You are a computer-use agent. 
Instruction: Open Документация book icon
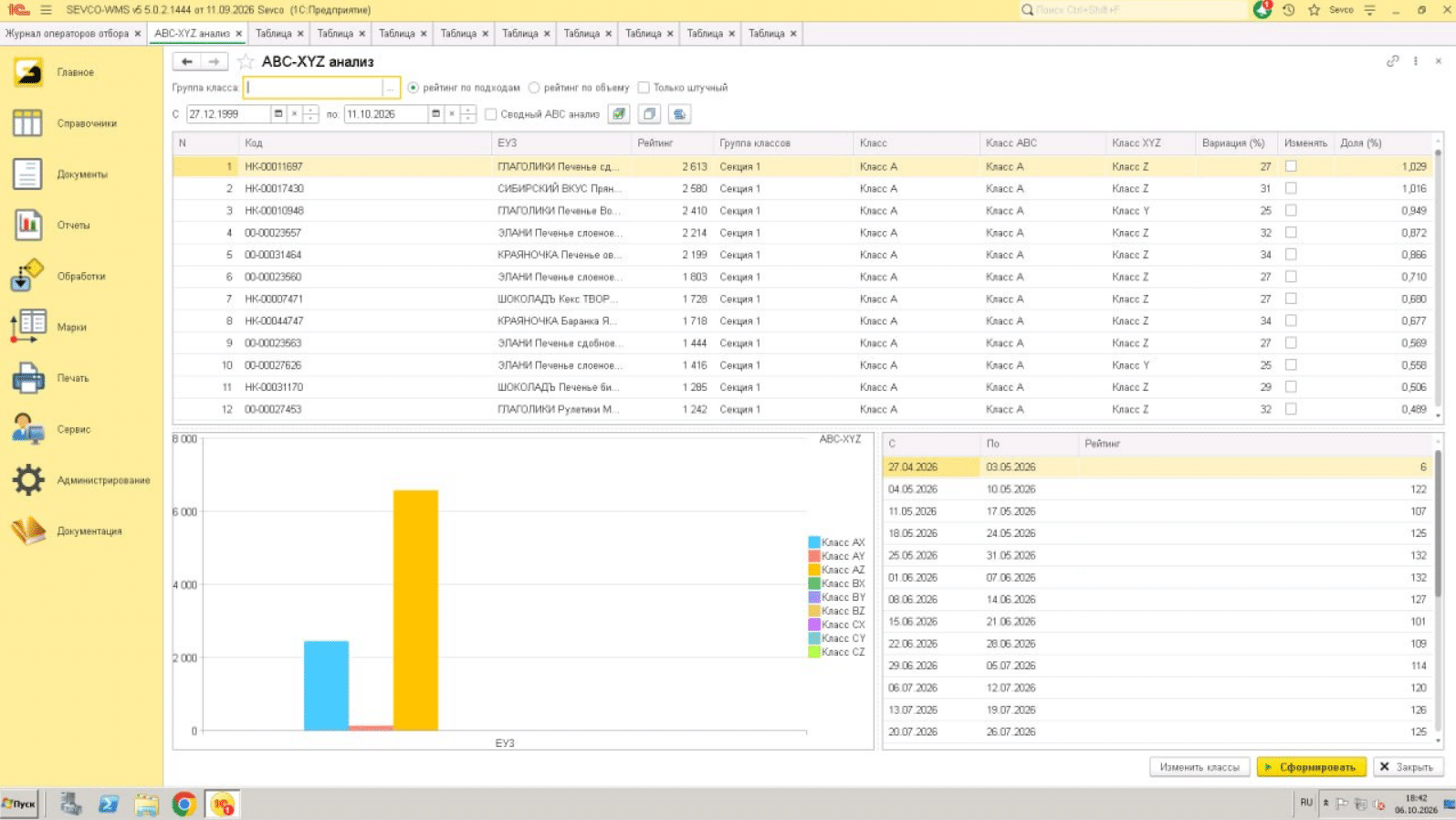click(27, 531)
